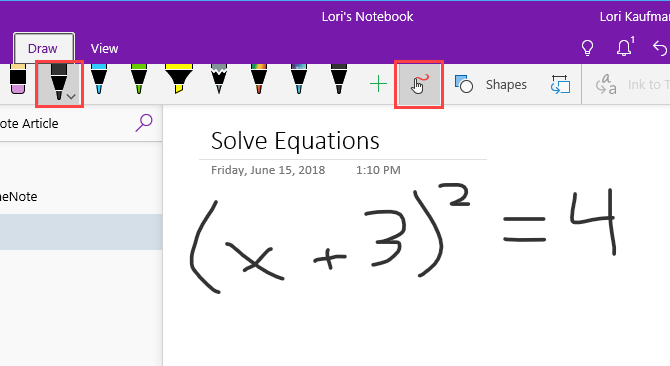Select the galaxy ink pen

coord(299,79)
